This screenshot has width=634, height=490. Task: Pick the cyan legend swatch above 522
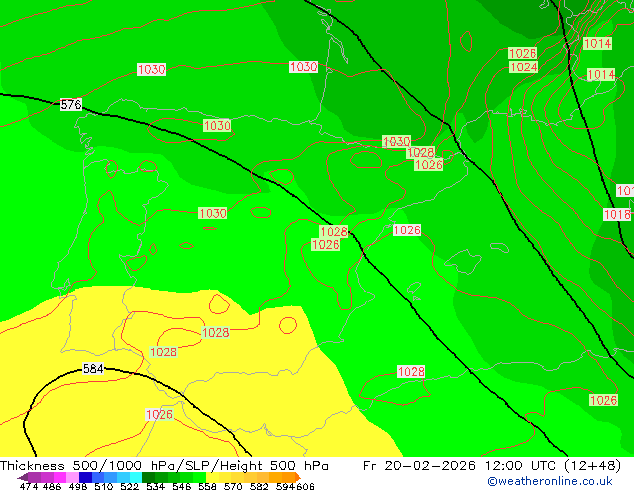pos(136,477)
